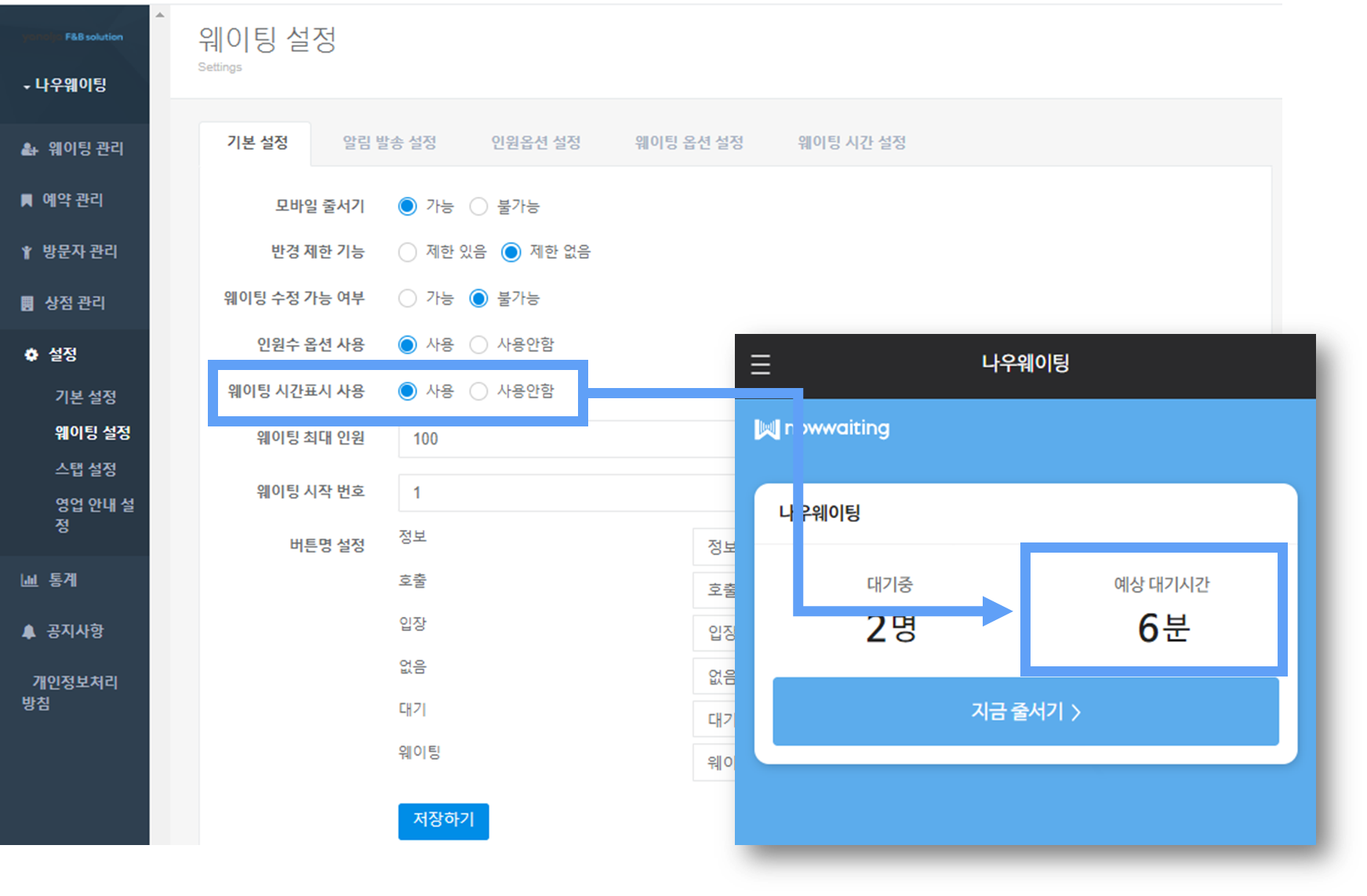1367x896 pixels.
Task: Select 불가능 for 웨이팅 수정 가능 여부
Action: click(478, 298)
